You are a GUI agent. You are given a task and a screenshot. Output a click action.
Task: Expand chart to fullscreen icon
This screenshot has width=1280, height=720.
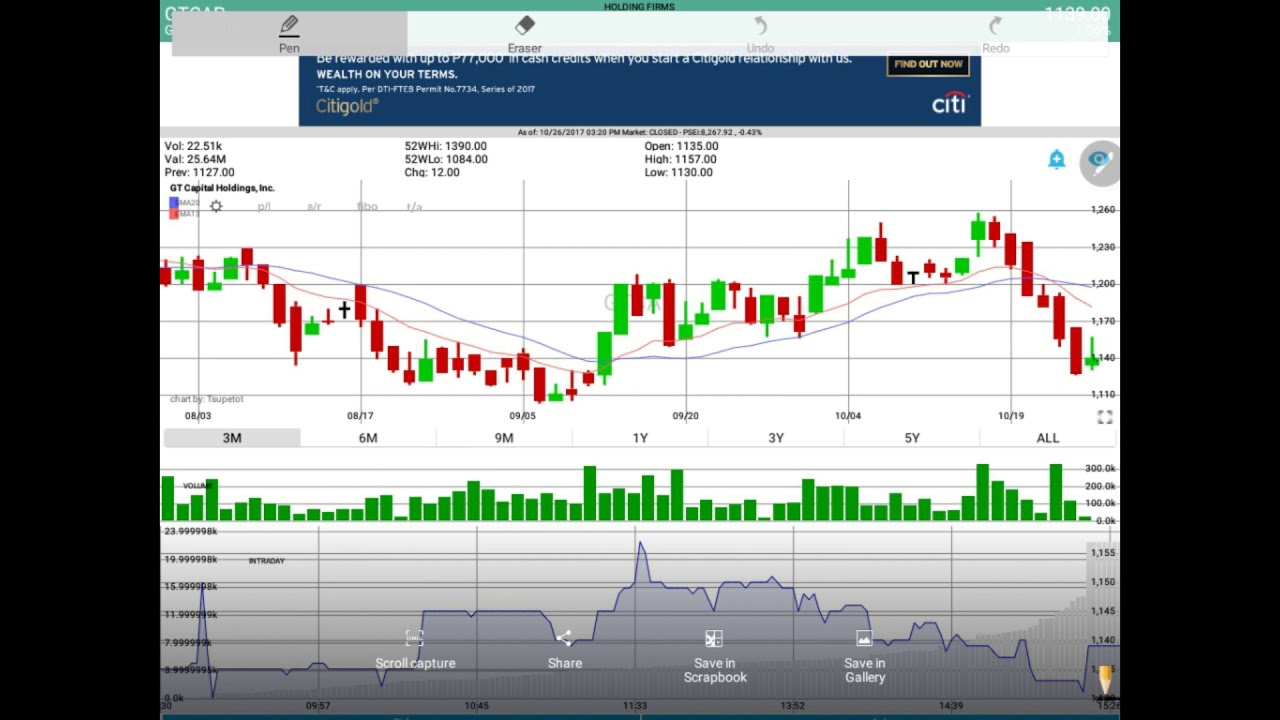[1104, 418]
